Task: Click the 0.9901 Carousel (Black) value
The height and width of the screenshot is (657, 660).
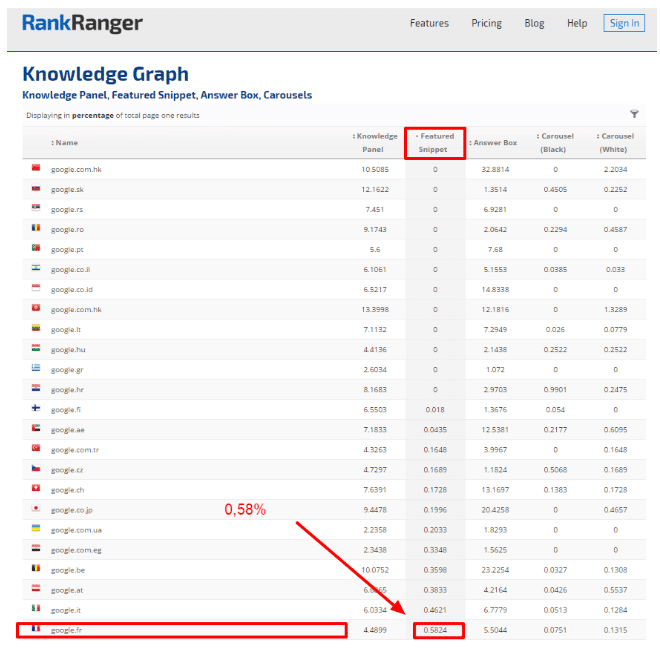Action: [555, 389]
